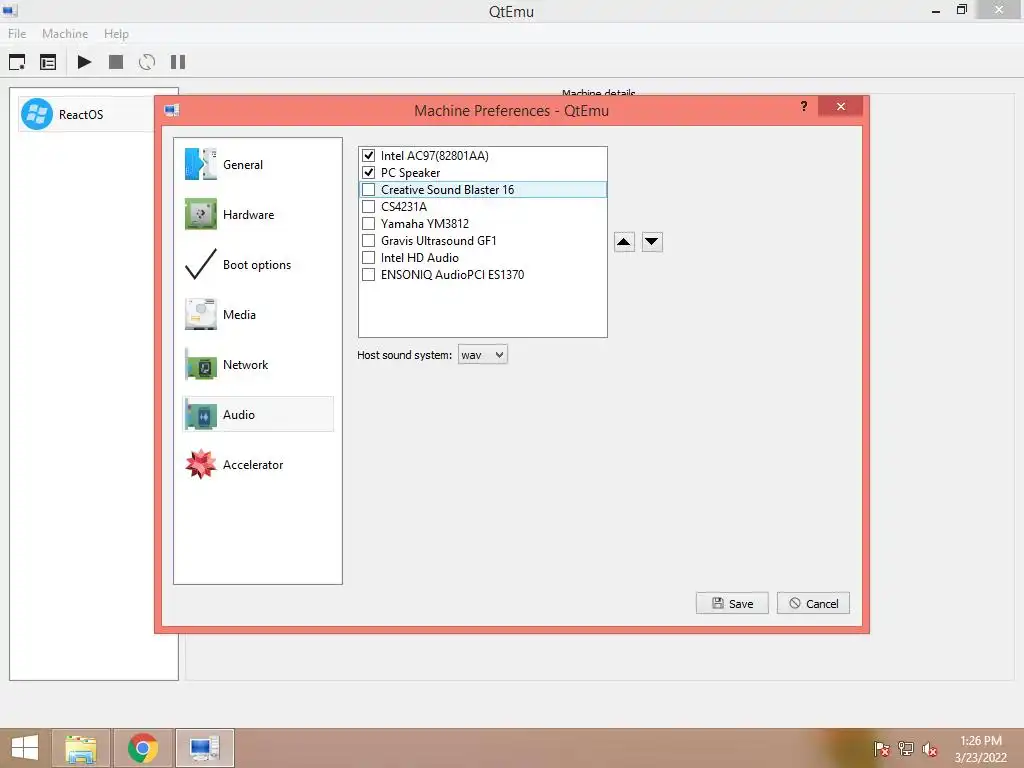Click the muted volume tray icon
The height and width of the screenshot is (768, 1024).
(929, 749)
